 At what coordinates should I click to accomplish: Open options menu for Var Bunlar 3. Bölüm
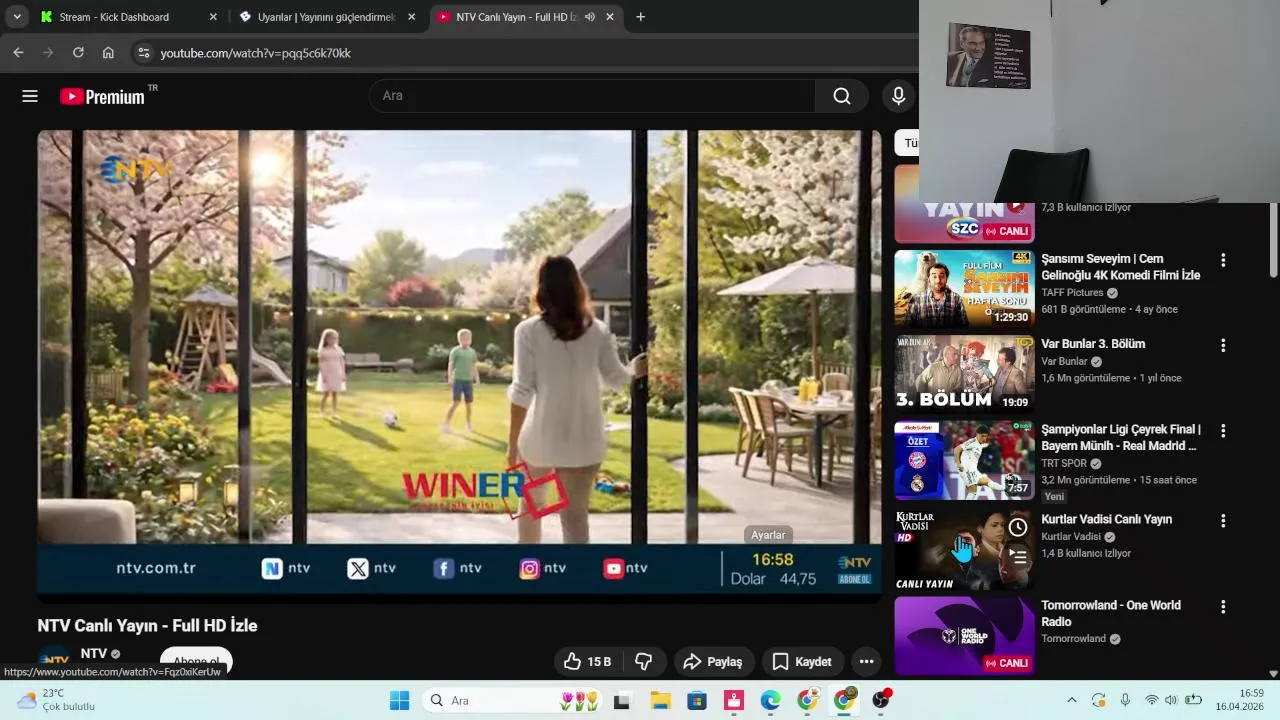(1222, 345)
